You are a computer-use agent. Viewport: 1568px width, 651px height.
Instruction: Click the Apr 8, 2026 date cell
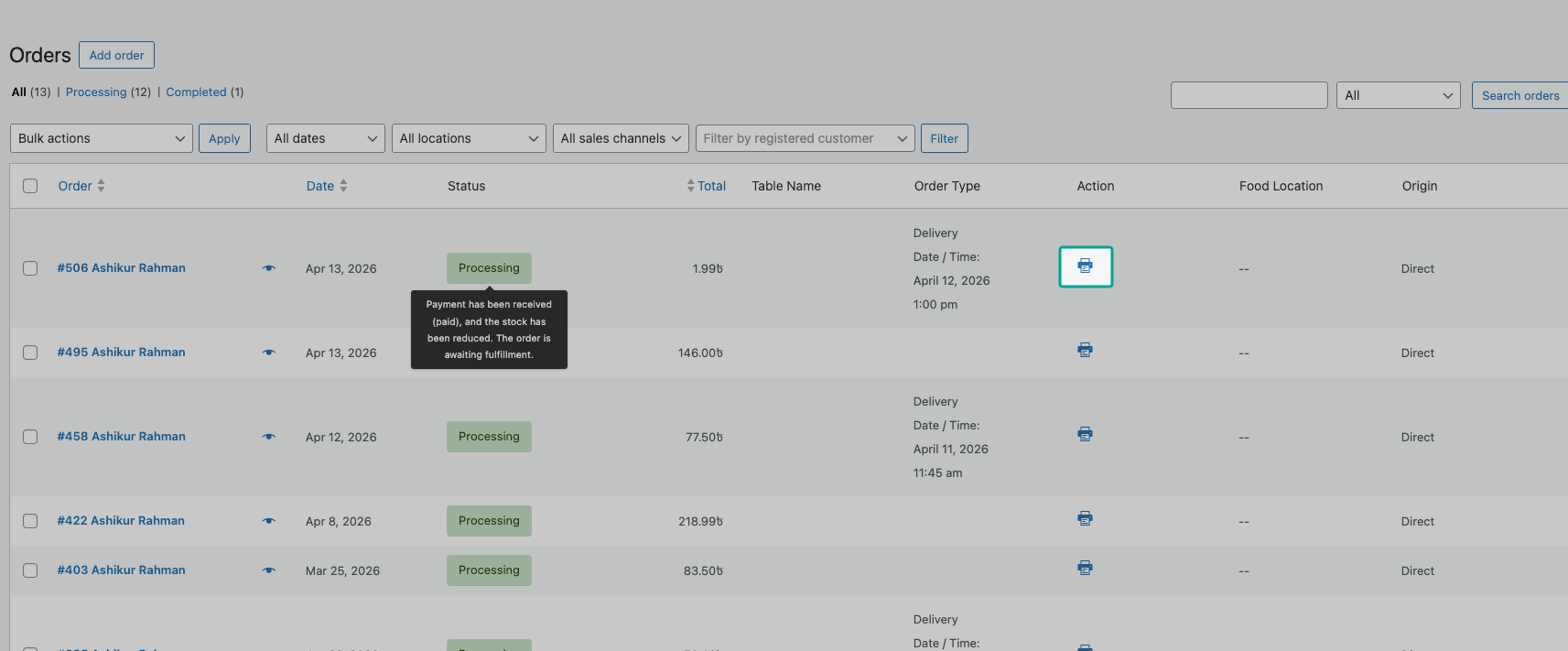[339, 521]
